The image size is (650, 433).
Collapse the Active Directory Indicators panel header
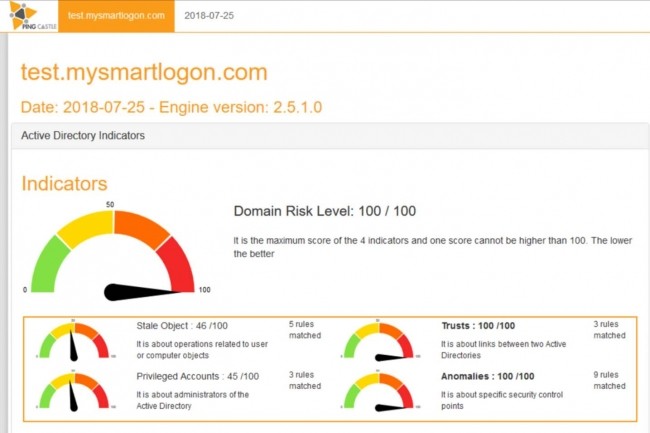point(330,135)
